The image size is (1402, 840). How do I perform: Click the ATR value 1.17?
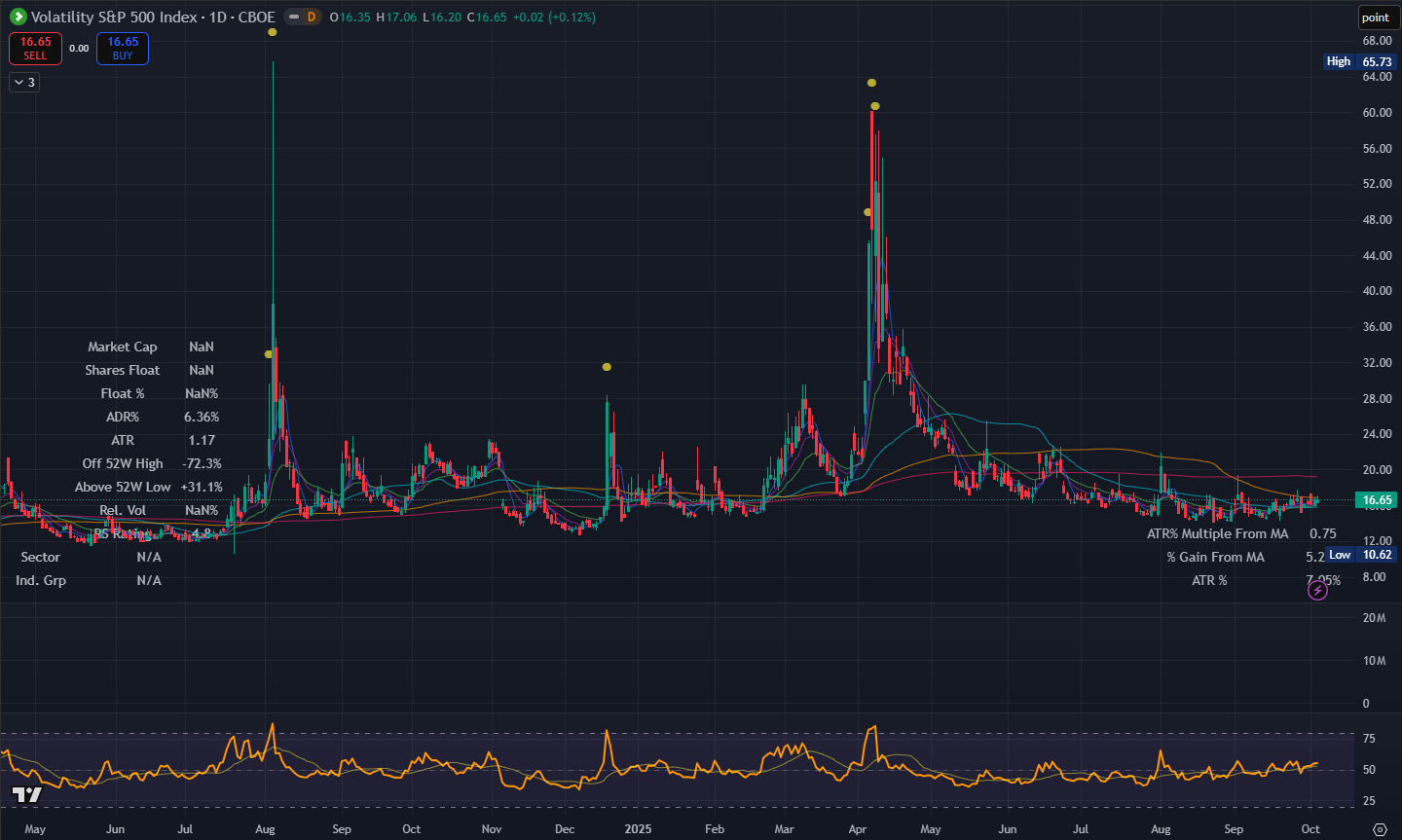[202, 440]
